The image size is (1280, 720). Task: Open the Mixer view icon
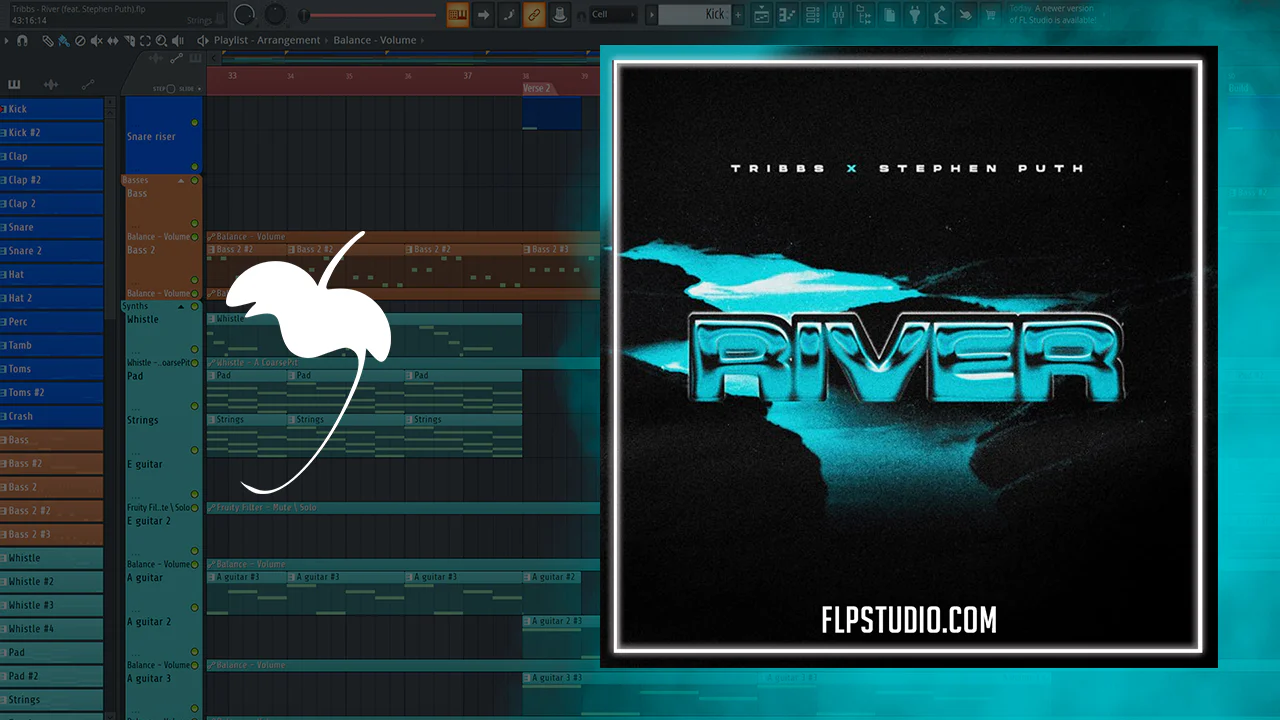[839, 14]
